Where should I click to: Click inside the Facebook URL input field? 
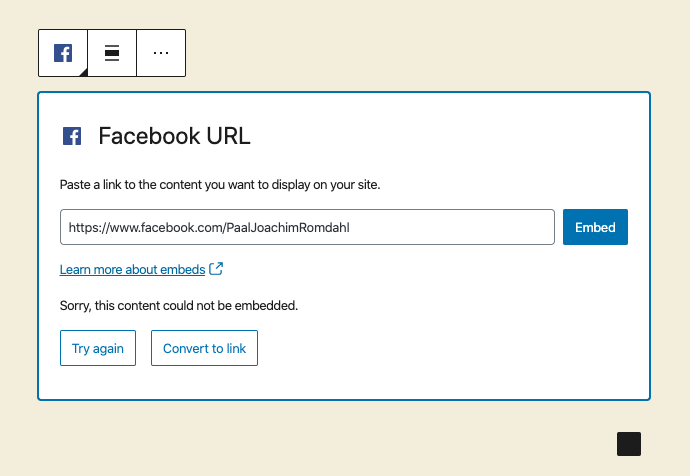tap(307, 227)
